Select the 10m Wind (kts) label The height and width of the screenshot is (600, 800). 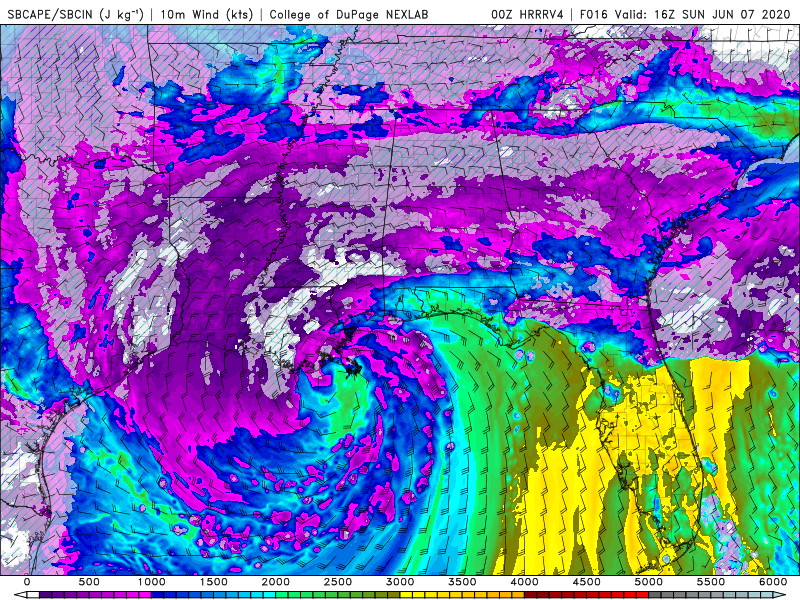coord(206,14)
